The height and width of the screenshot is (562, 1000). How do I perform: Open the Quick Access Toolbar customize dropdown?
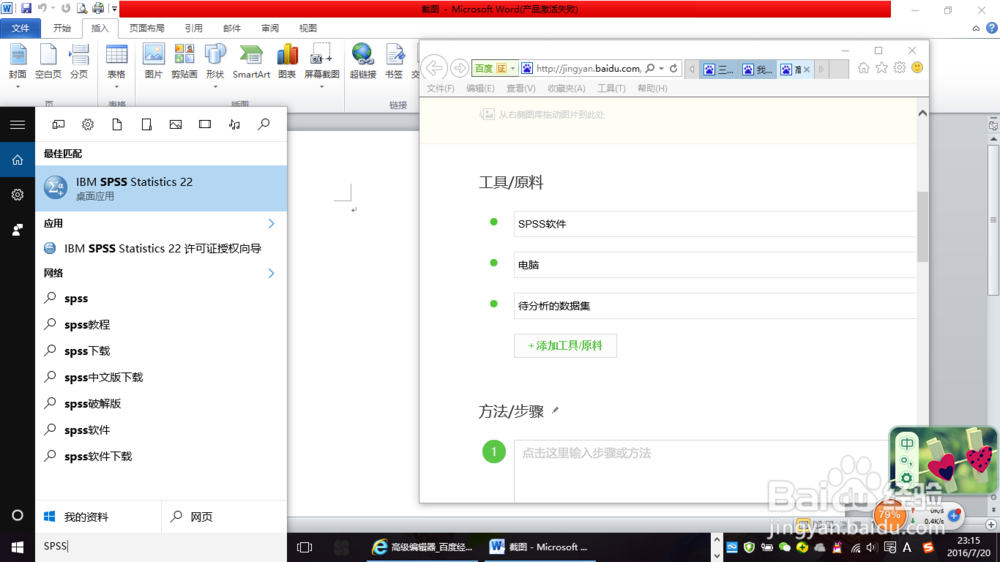(114, 9)
